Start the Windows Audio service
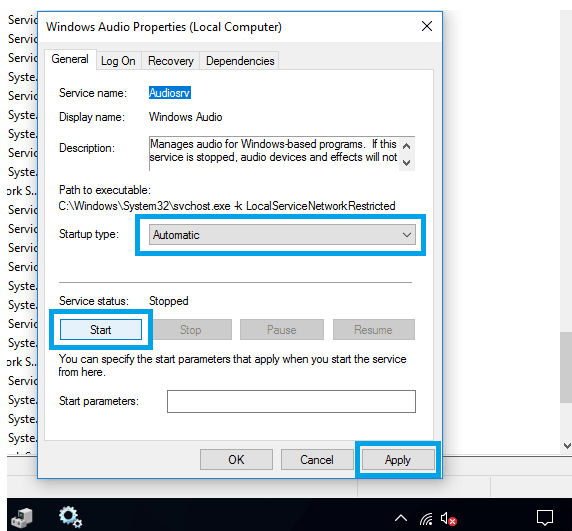Screen dimensions: 572x531 (x=101, y=330)
